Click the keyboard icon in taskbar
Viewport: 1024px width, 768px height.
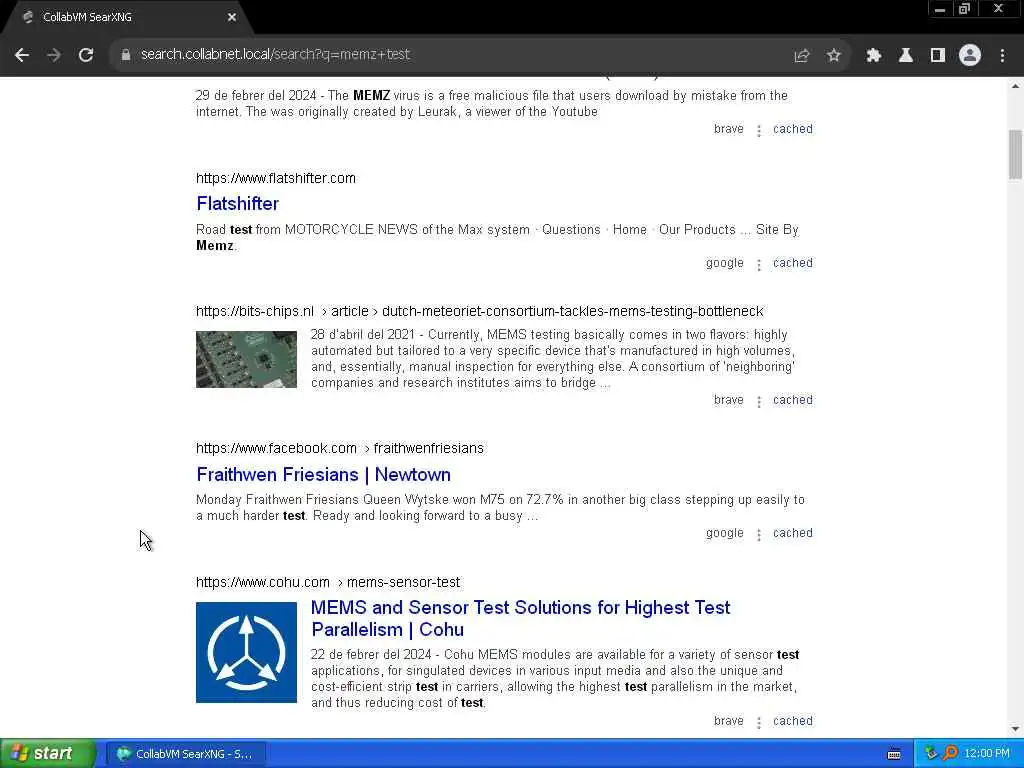click(x=894, y=754)
